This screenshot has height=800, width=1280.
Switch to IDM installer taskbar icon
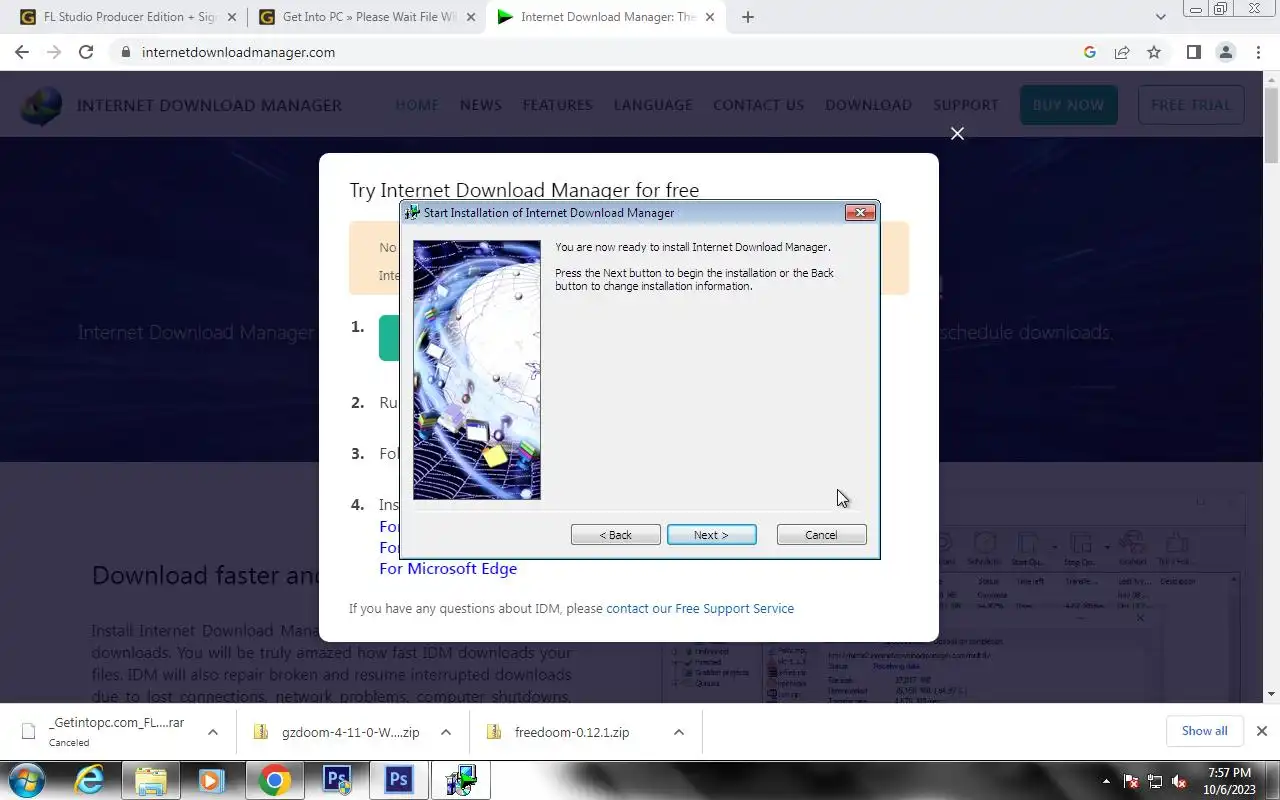pyautogui.click(x=461, y=780)
